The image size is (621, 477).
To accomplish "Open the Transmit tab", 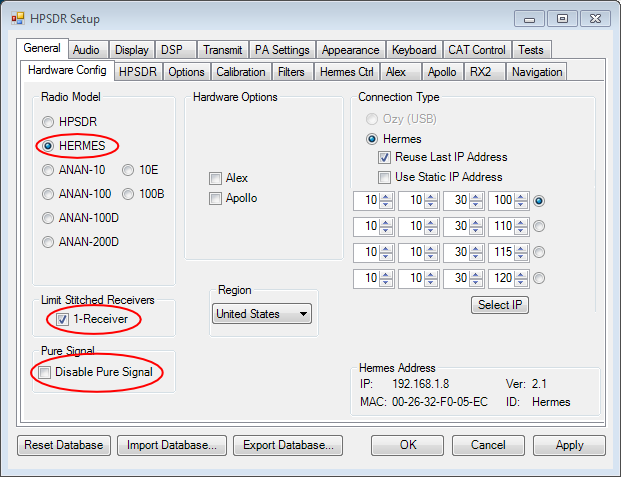I will pyautogui.click(x=223, y=50).
